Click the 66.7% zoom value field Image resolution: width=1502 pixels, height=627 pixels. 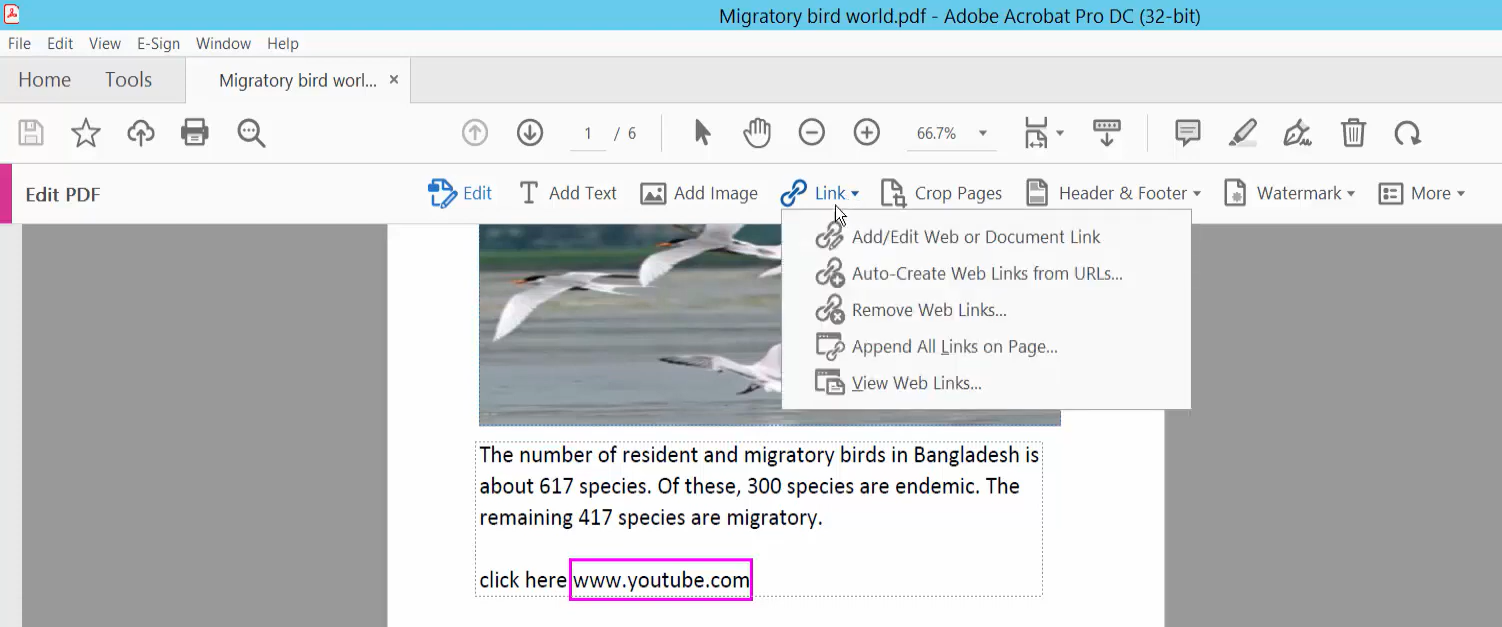[x=936, y=133]
